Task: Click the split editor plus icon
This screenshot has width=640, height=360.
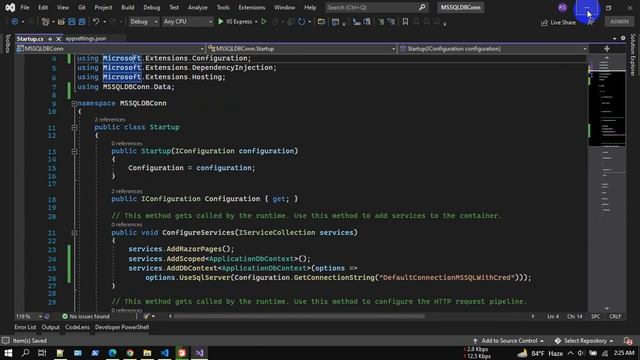Action: [x=607, y=49]
